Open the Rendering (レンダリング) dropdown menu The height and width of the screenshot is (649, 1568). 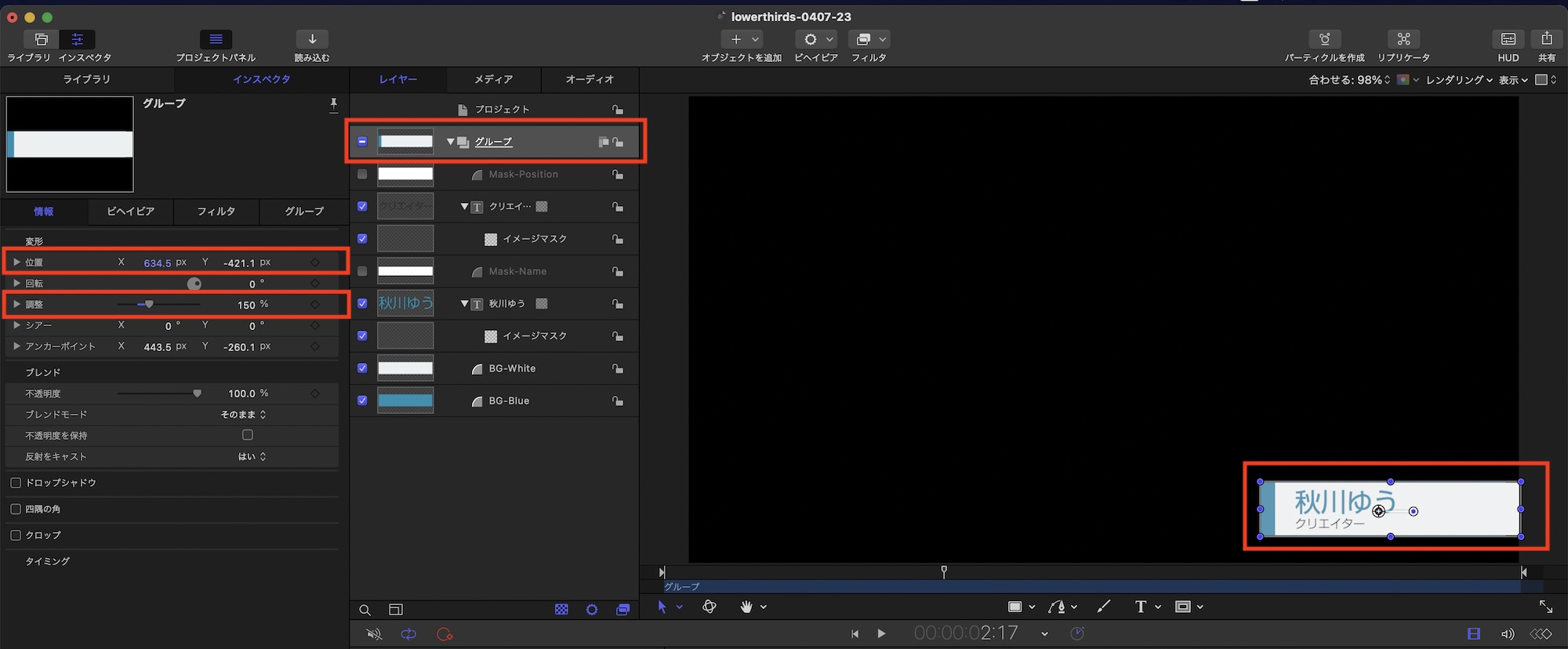[x=1458, y=80]
